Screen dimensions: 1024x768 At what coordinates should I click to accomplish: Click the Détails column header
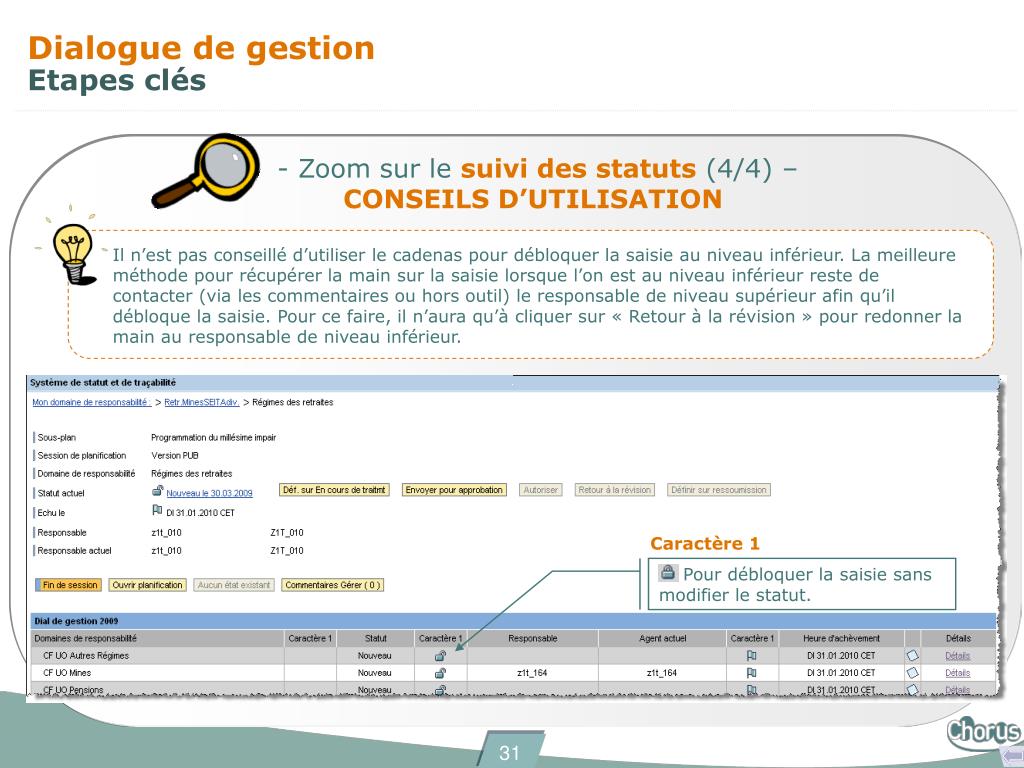958,638
